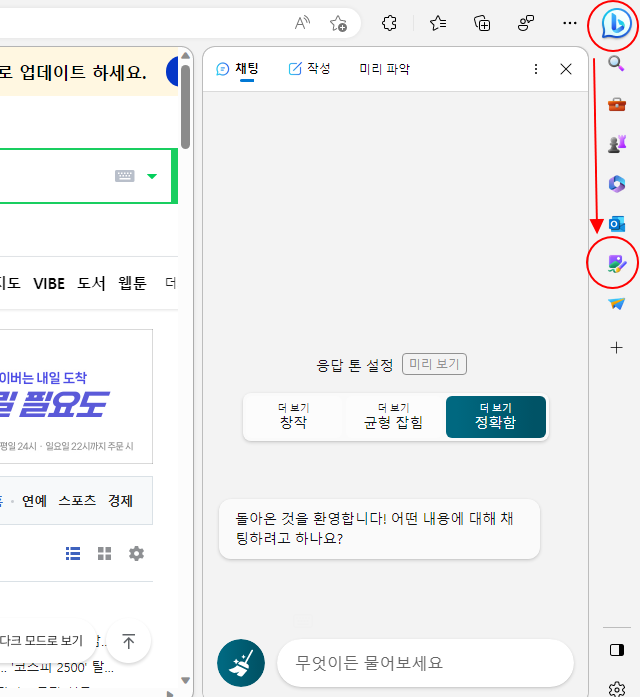Add this page to favorites star icon
Screen dimensions: 640x697
point(338,23)
